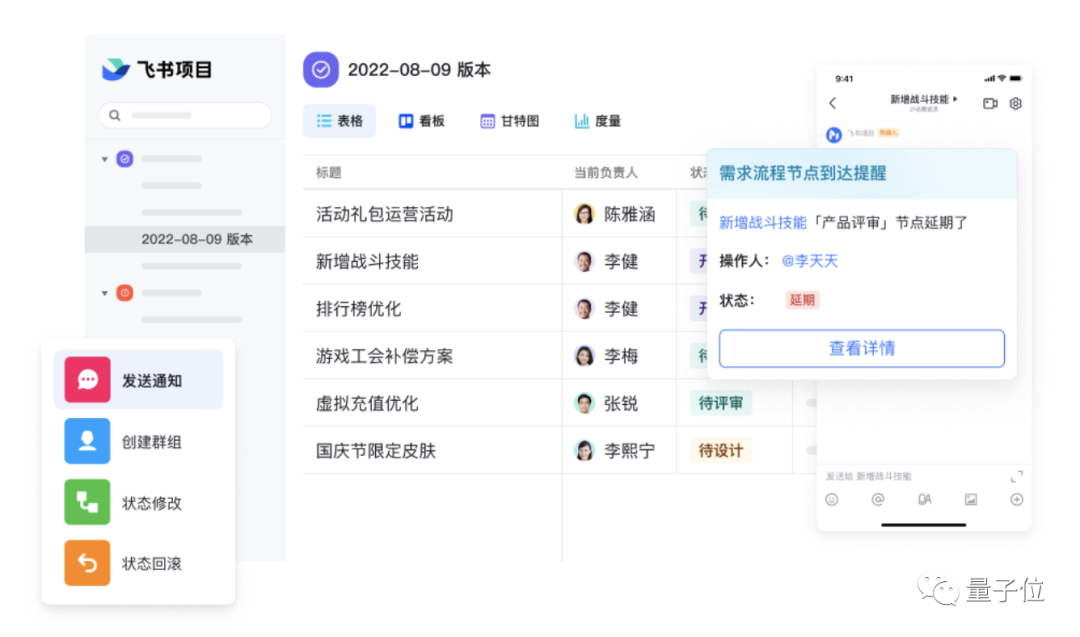This screenshot has width=1080, height=637.
Task: Click the purple checkmark group icon in sidebar
Action: click(125, 159)
